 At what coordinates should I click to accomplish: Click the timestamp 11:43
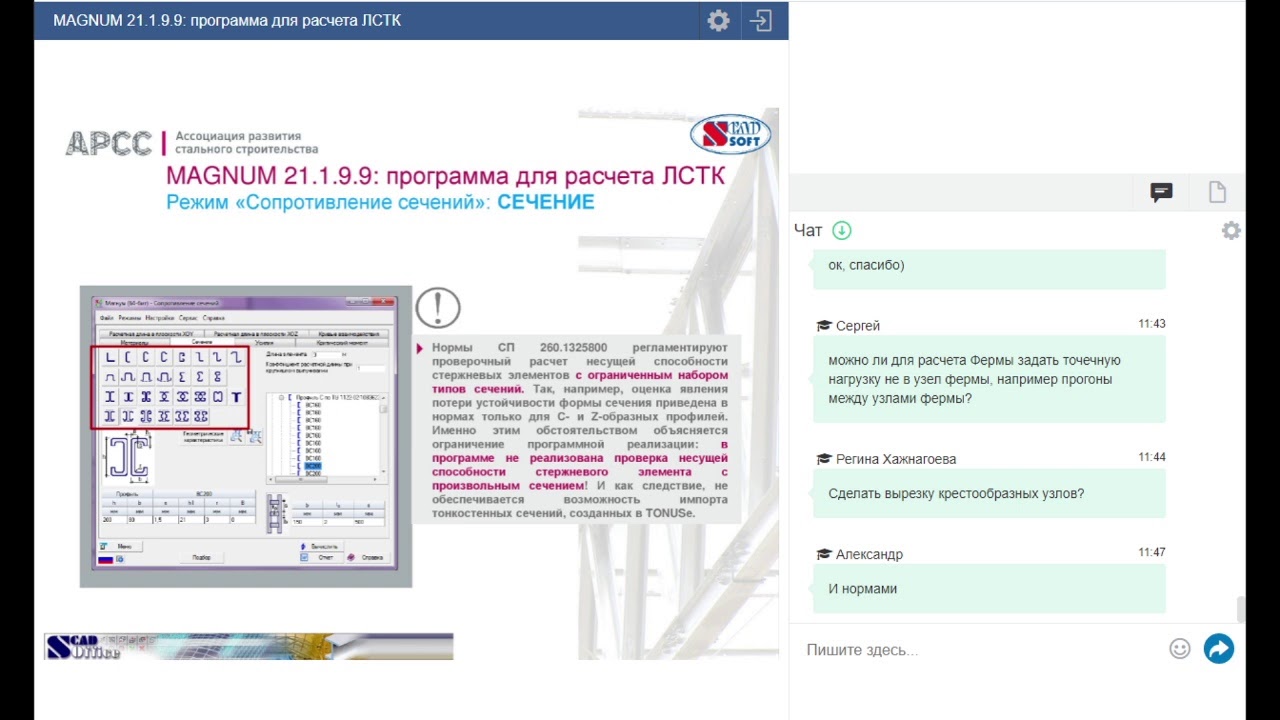(x=1152, y=324)
